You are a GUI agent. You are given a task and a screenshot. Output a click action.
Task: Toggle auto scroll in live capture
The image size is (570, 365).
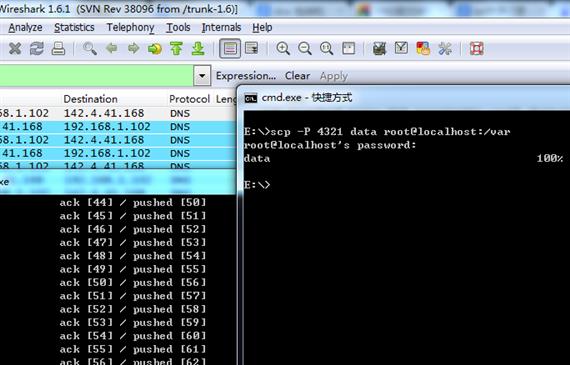[x=252, y=48]
